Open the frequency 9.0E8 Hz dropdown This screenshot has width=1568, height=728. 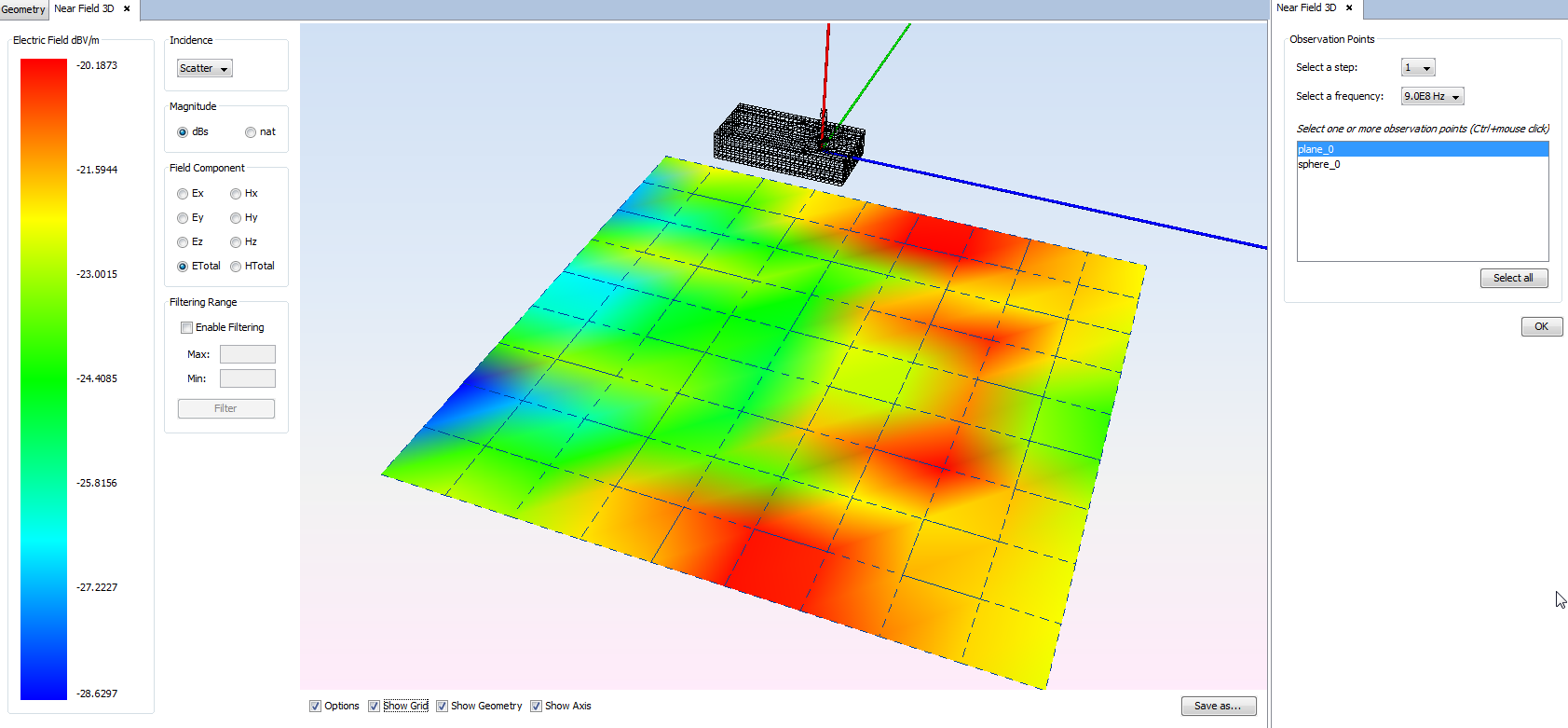(x=1433, y=96)
